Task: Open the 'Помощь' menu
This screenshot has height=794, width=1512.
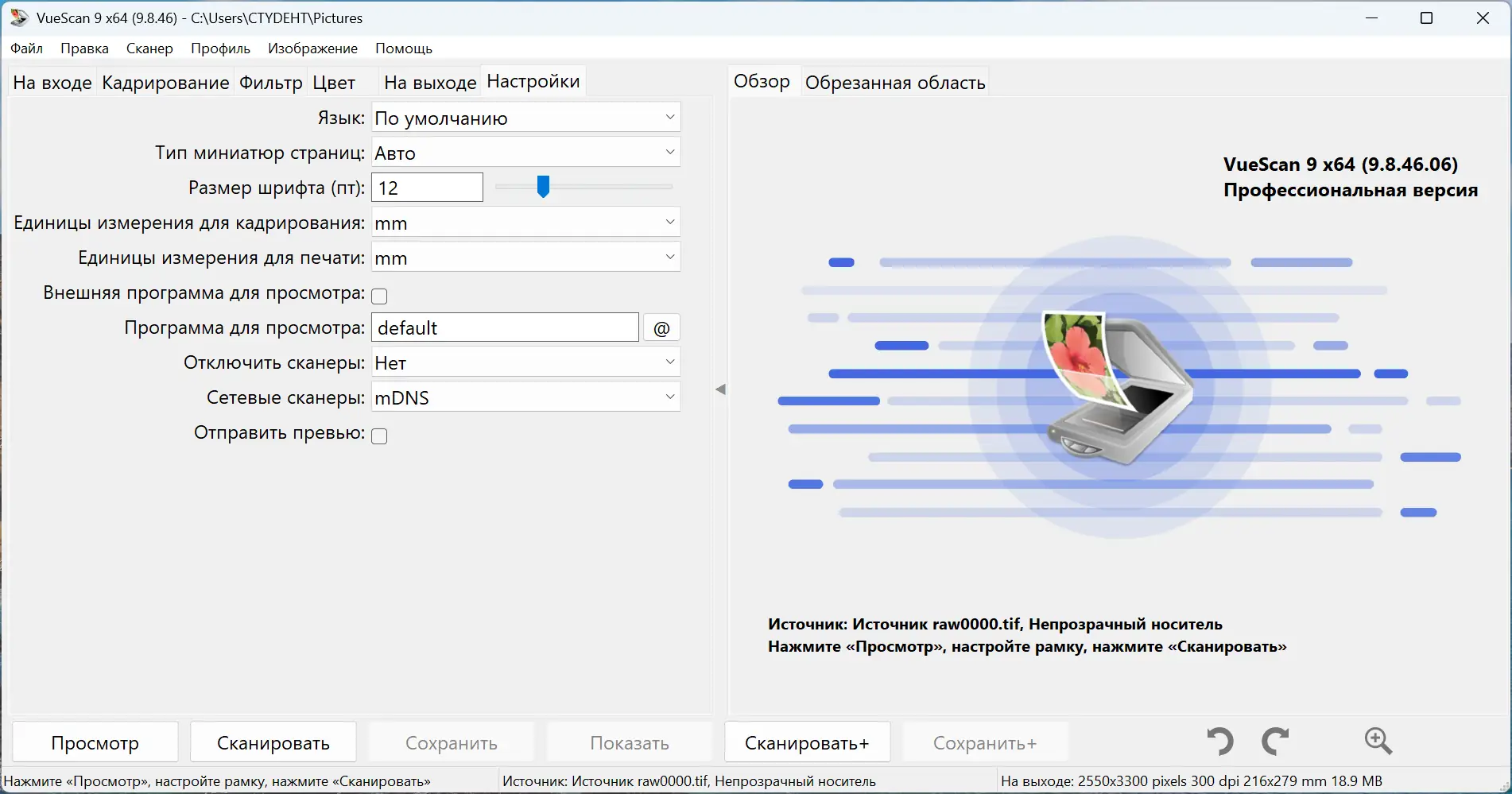Action: point(404,48)
